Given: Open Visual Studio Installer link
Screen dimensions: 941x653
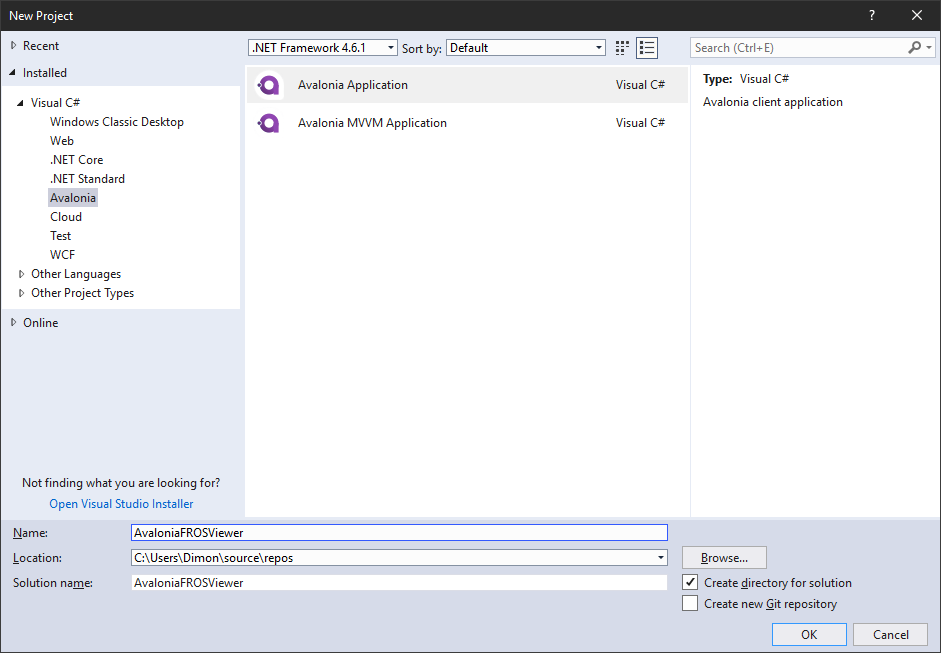Looking at the screenshot, I should 120,503.
